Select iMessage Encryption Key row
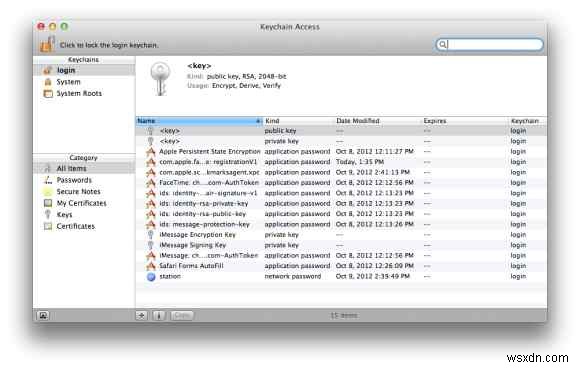 tap(341, 234)
